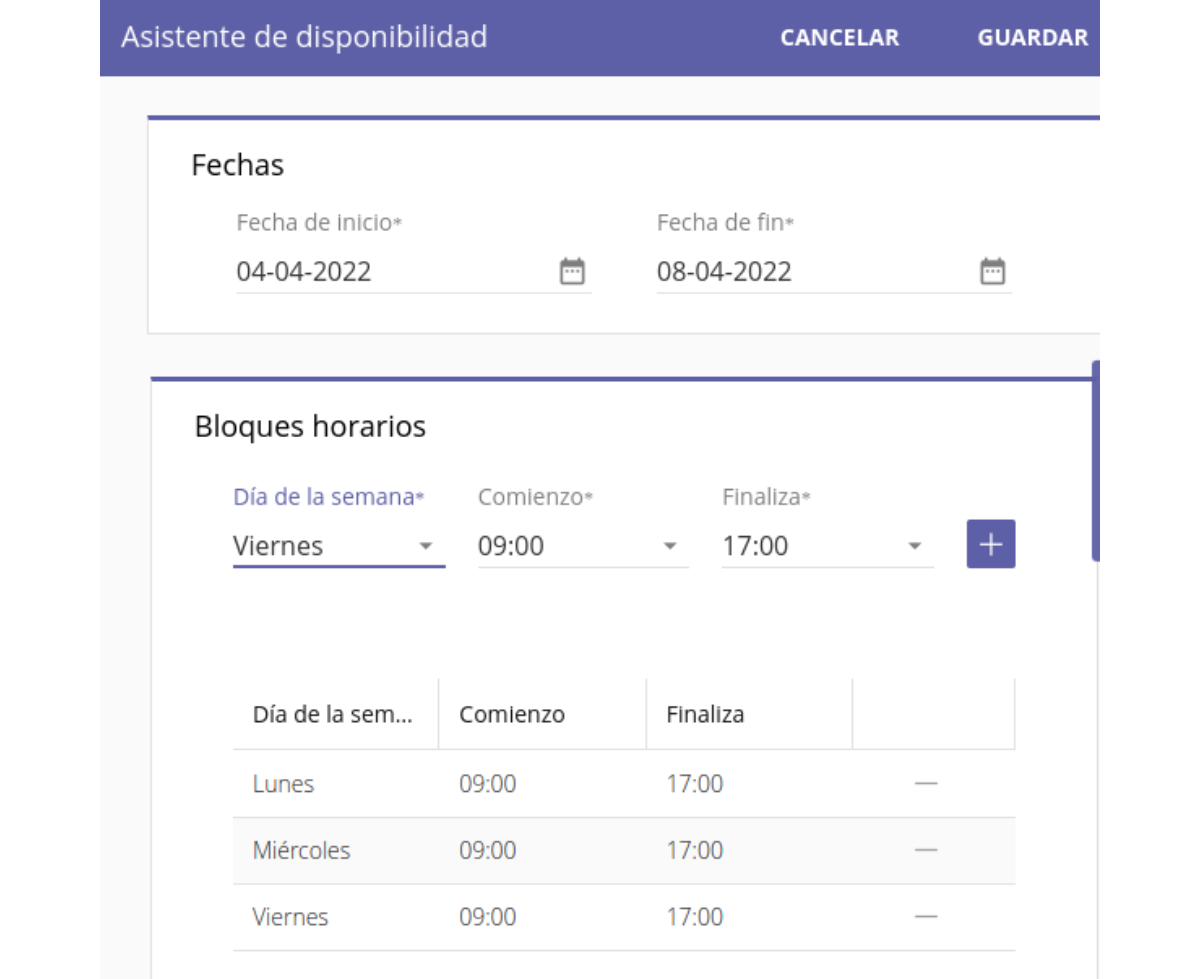Click the dash action icon on the Viernes row
The image size is (1200, 979).
(927, 916)
